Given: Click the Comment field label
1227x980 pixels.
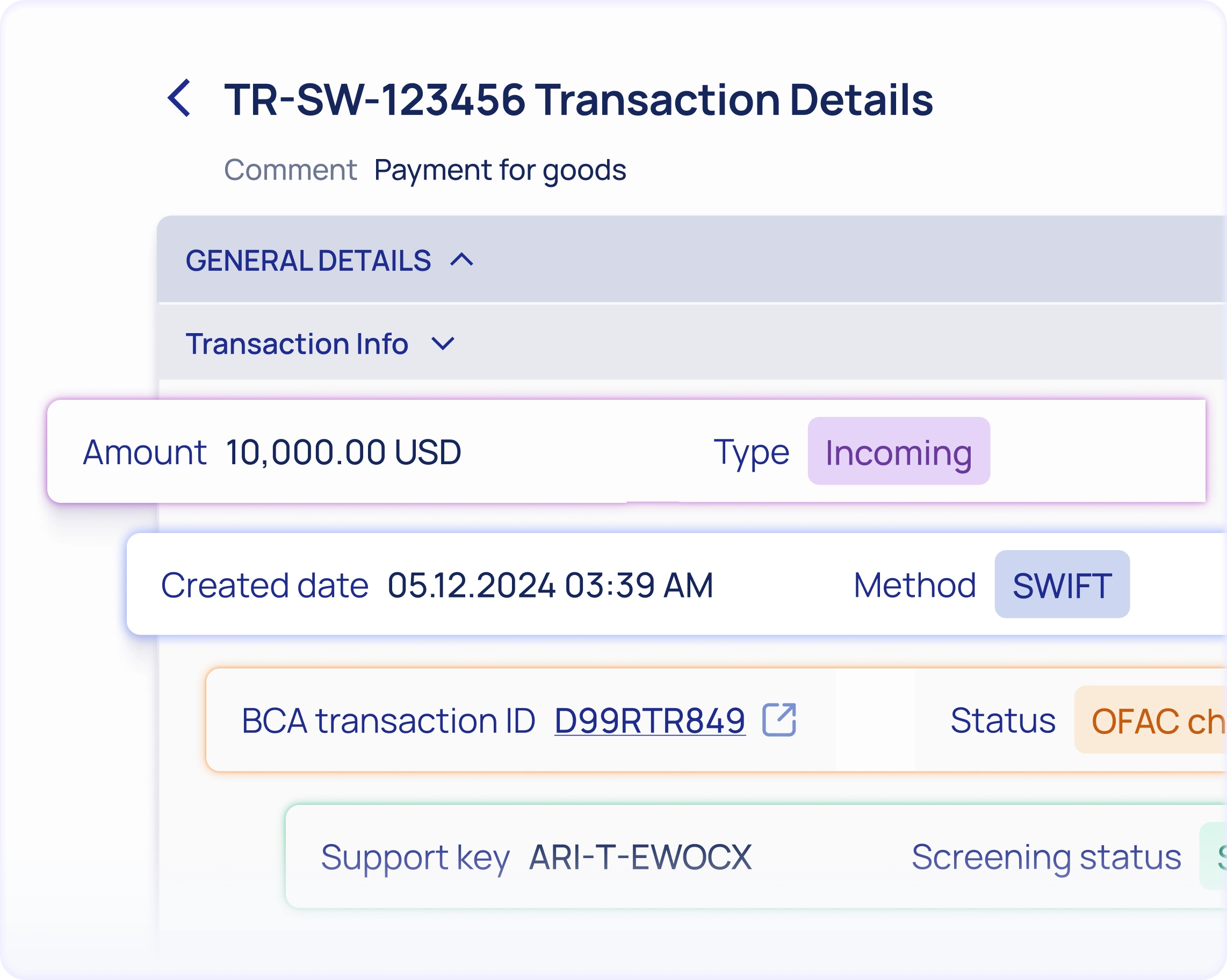Looking at the screenshot, I should coord(290,170).
